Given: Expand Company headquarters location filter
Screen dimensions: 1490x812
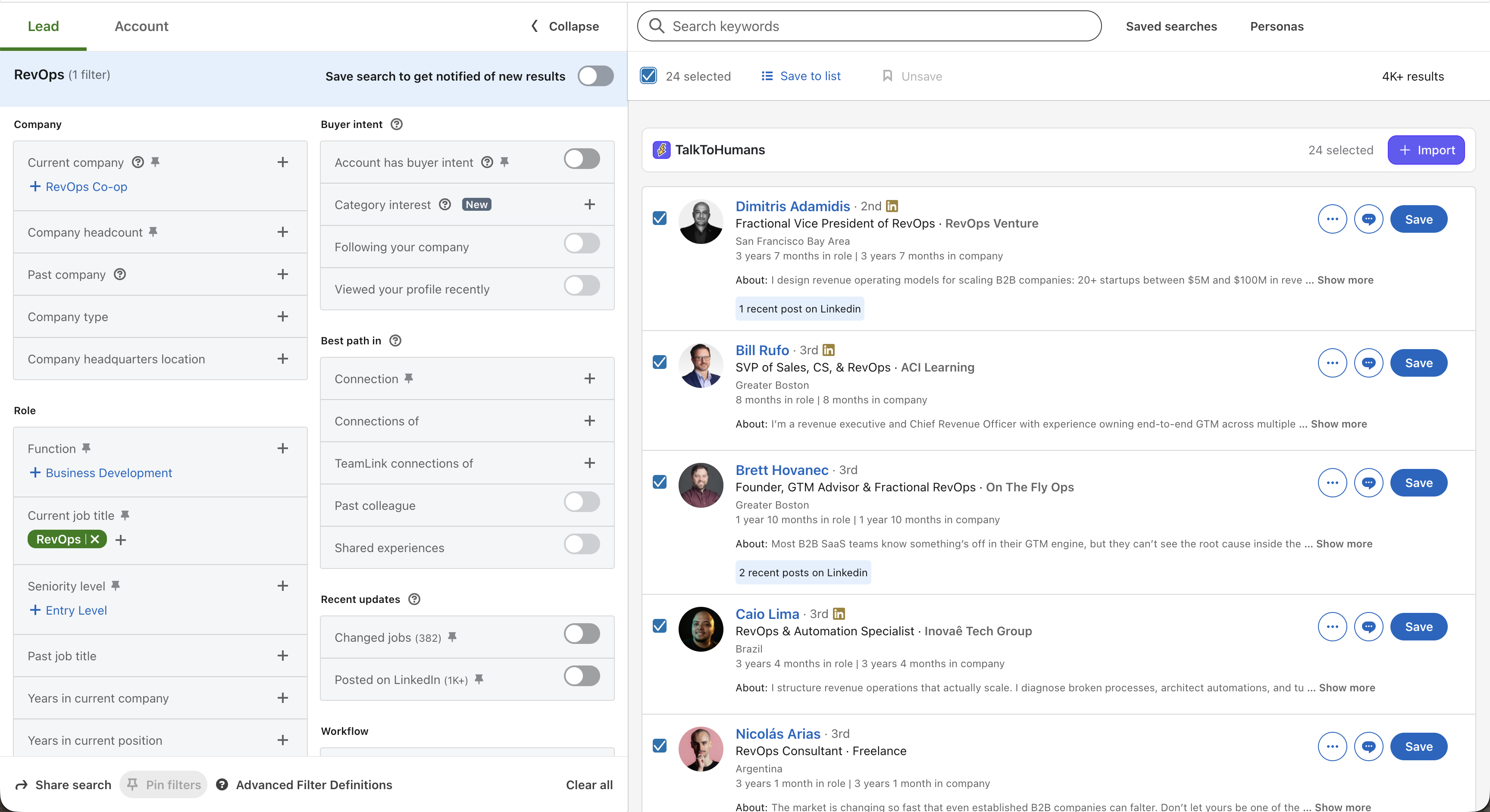Looking at the screenshot, I should 282,359.
